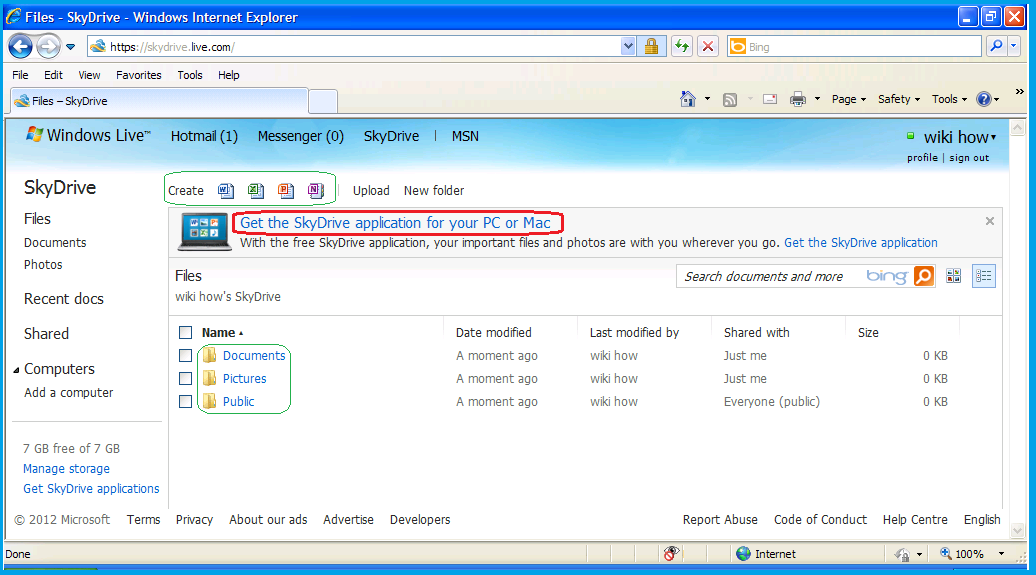Click the security lock icon in address bar
Viewport: 1036px width, 575px height.
[651, 46]
